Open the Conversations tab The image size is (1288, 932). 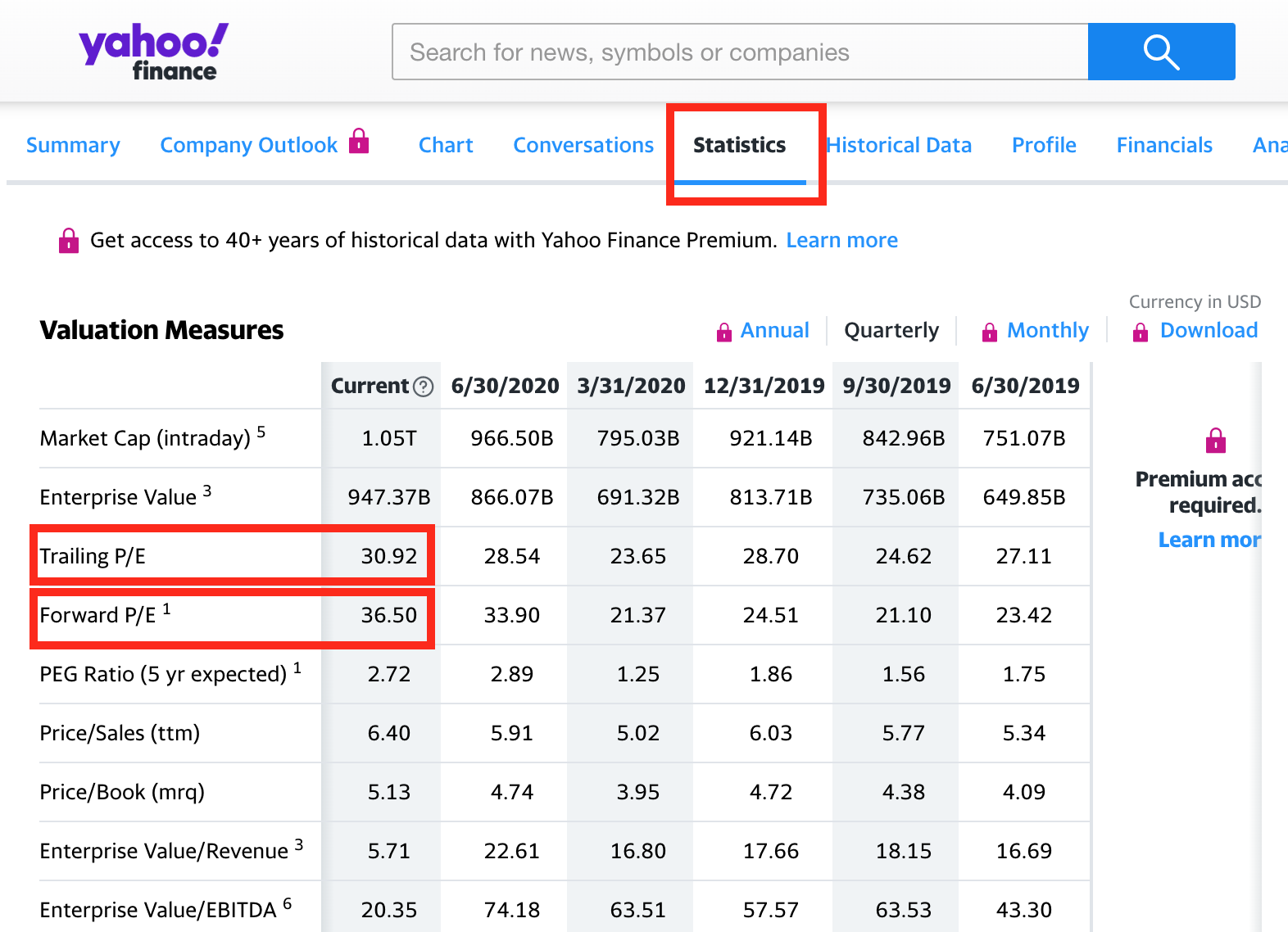pyautogui.click(x=583, y=145)
